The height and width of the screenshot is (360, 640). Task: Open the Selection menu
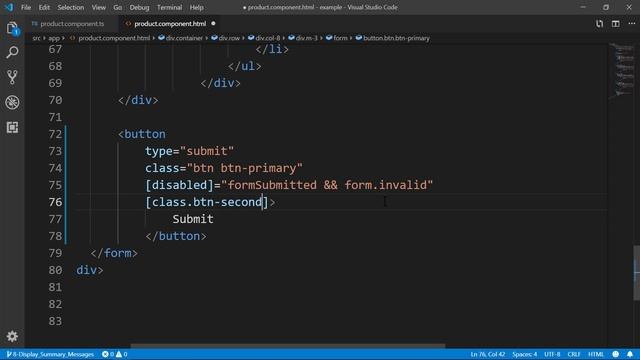click(x=71, y=7)
